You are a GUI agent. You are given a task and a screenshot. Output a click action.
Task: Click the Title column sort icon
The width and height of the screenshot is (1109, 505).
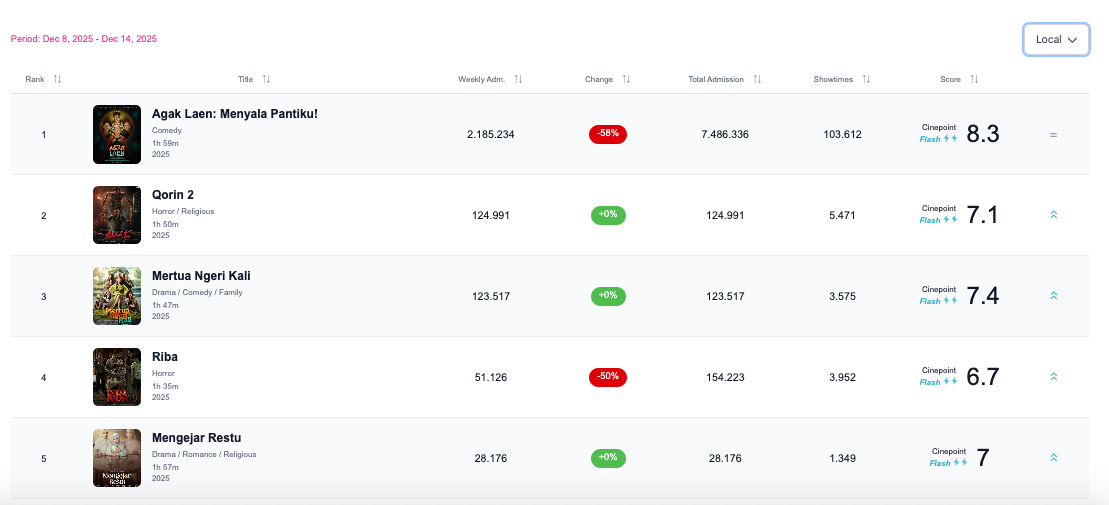pos(266,79)
